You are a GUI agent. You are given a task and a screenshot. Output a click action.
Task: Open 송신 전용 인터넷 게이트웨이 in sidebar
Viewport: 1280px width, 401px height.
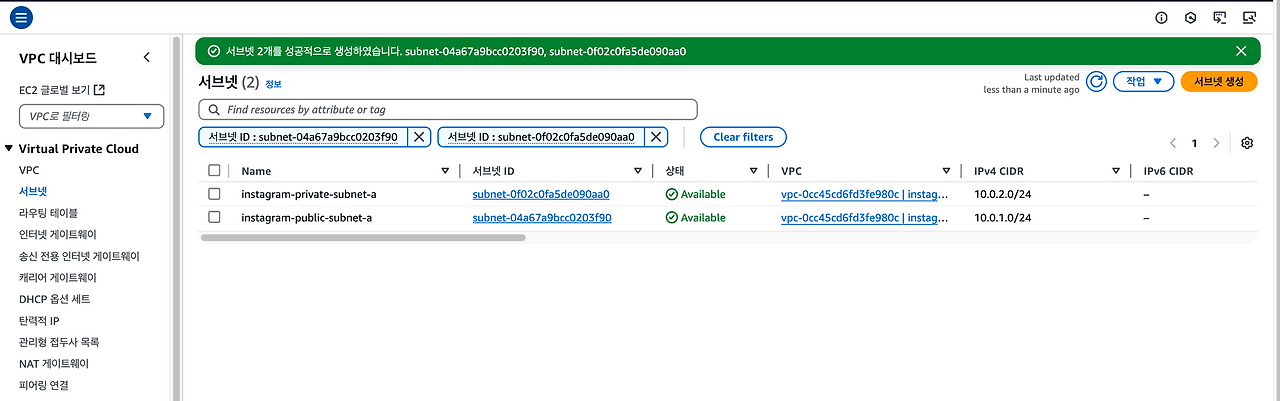[x=79, y=256]
